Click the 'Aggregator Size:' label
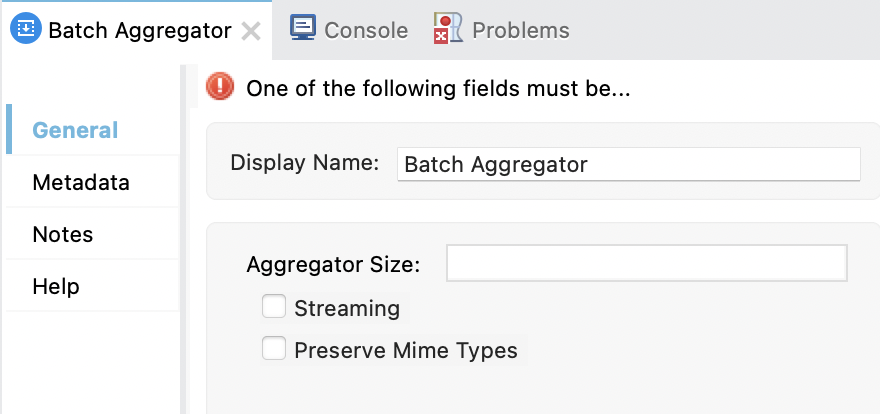 click(333, 265)
